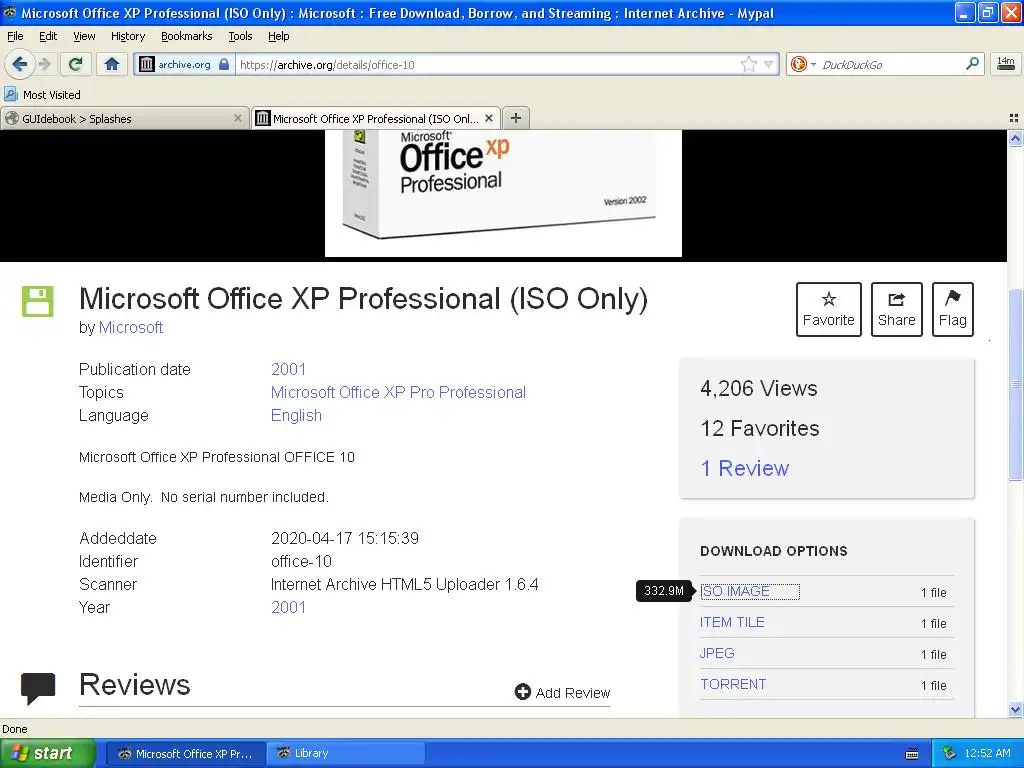
Task: Open the View menu
Action: (84, 36)
